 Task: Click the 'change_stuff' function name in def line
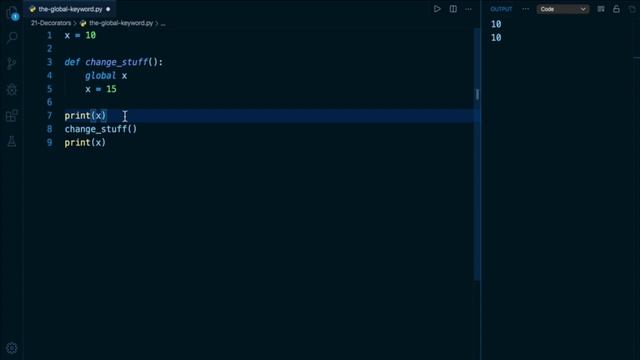(x=116, y=62)
